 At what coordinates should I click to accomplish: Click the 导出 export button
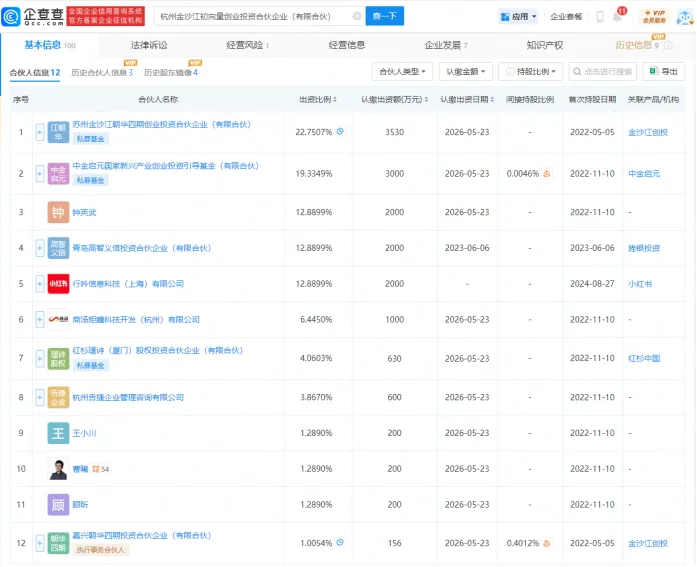[663, 72]
